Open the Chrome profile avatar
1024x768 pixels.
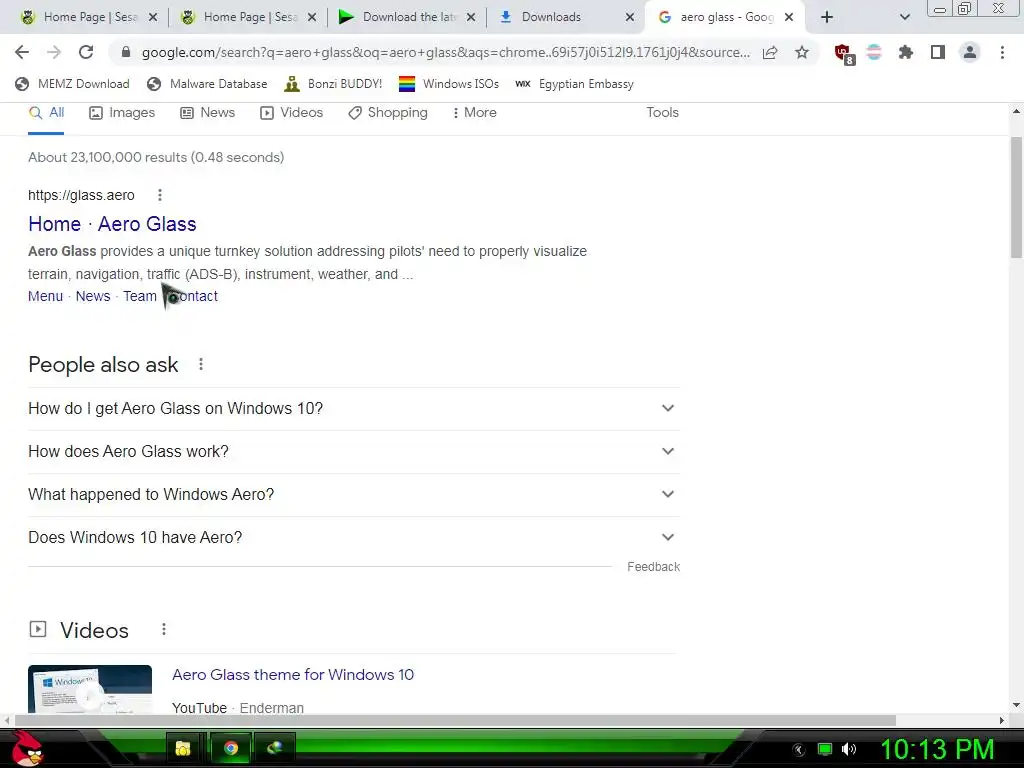(x=970, y=52)
